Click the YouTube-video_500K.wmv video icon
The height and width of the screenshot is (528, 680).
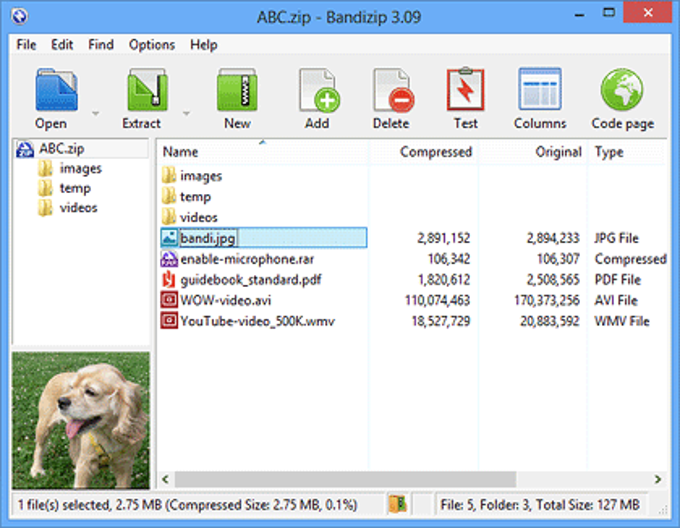pyautogui.click(x=169, y=321)
